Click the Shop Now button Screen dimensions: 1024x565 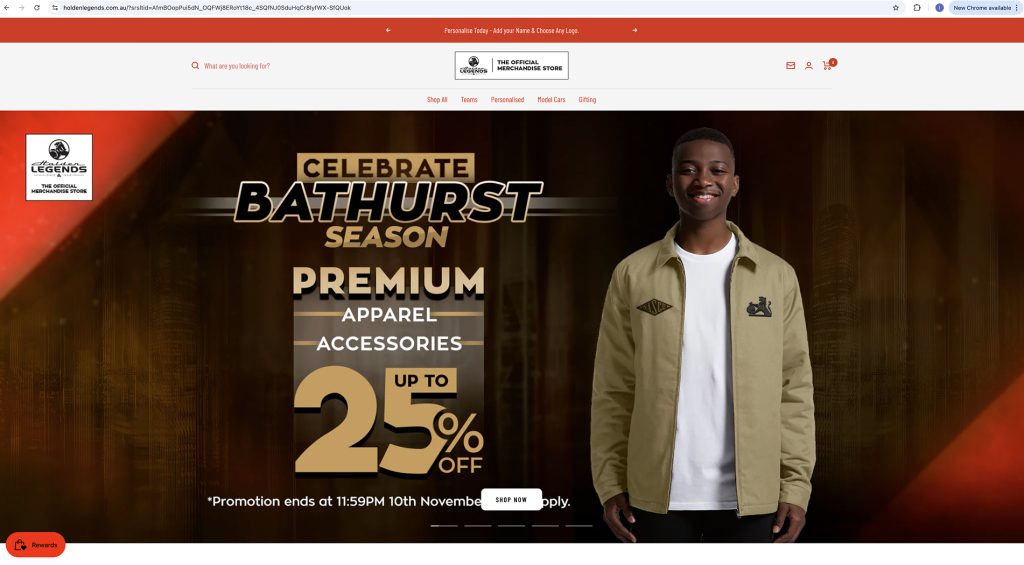pyautogui.click(x=511, y=500)
